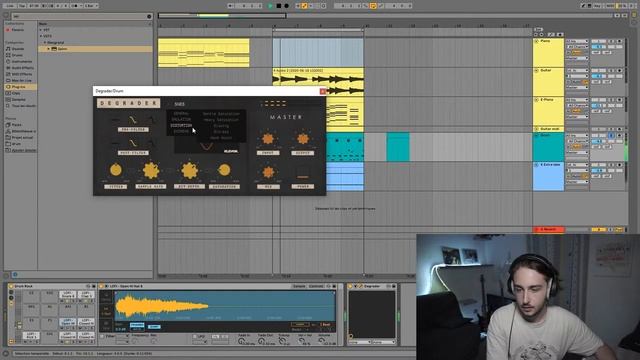Select DISTORTION preset category in Degrader
Image resolution: width=640 pixels, height=360 pixels.
tap(181, 126)
